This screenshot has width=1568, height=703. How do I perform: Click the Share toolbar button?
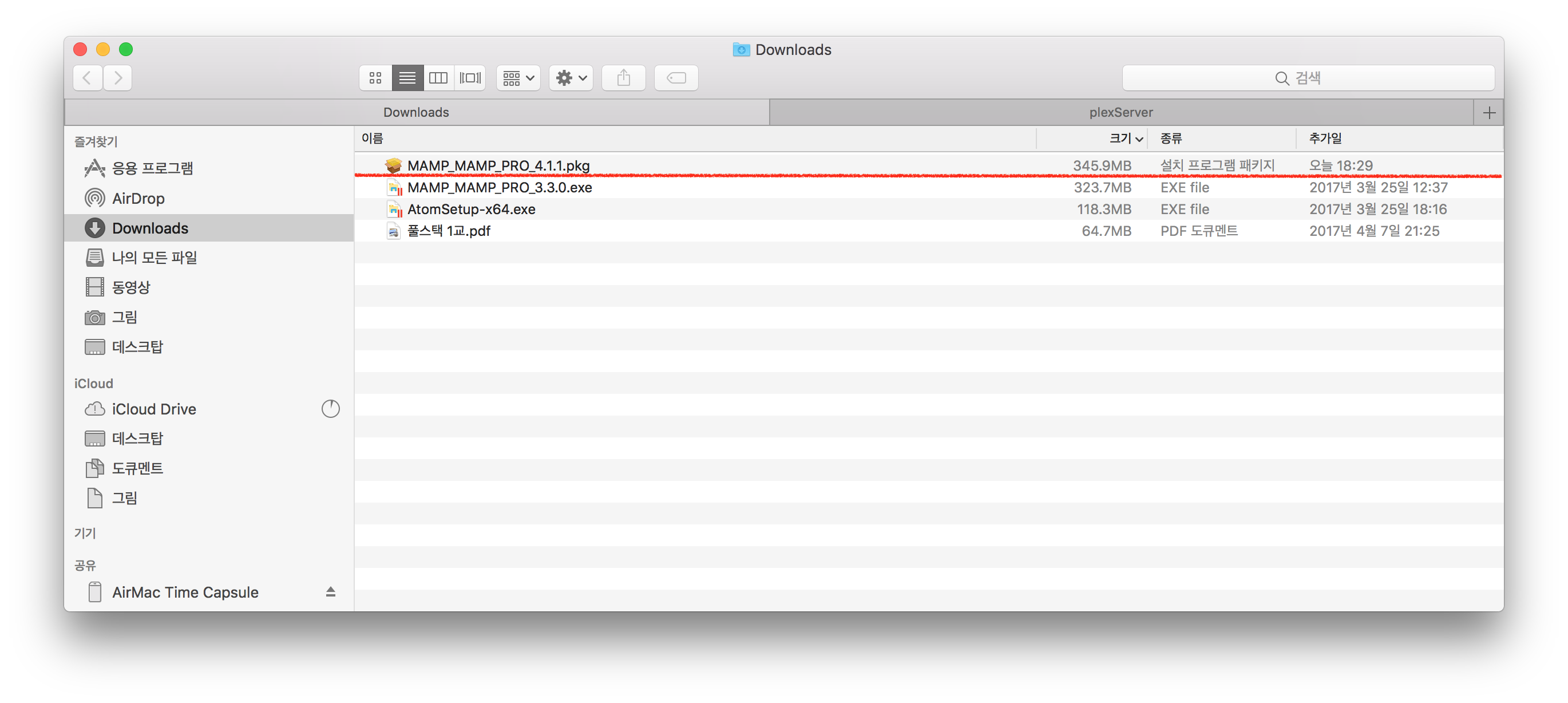pyautogui.click(x=624, y=78)
